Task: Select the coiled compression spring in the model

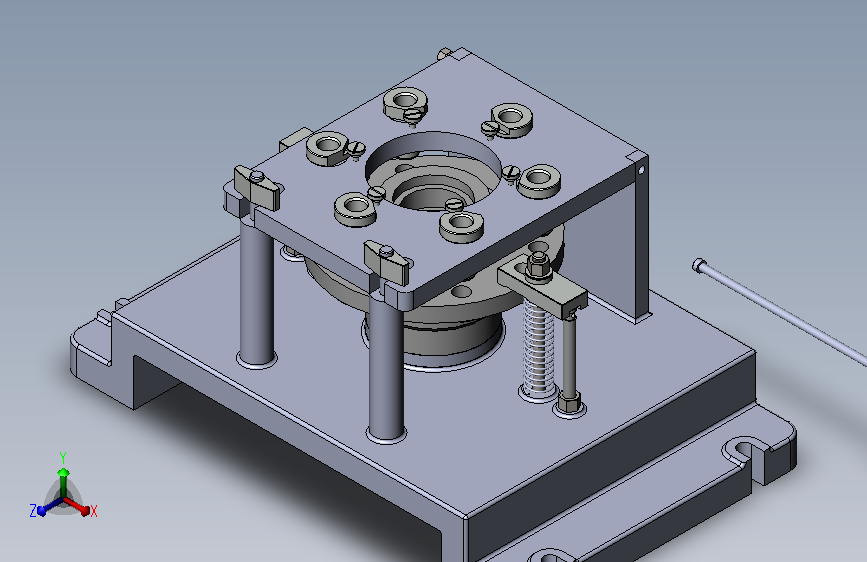Action: (539, 347)
